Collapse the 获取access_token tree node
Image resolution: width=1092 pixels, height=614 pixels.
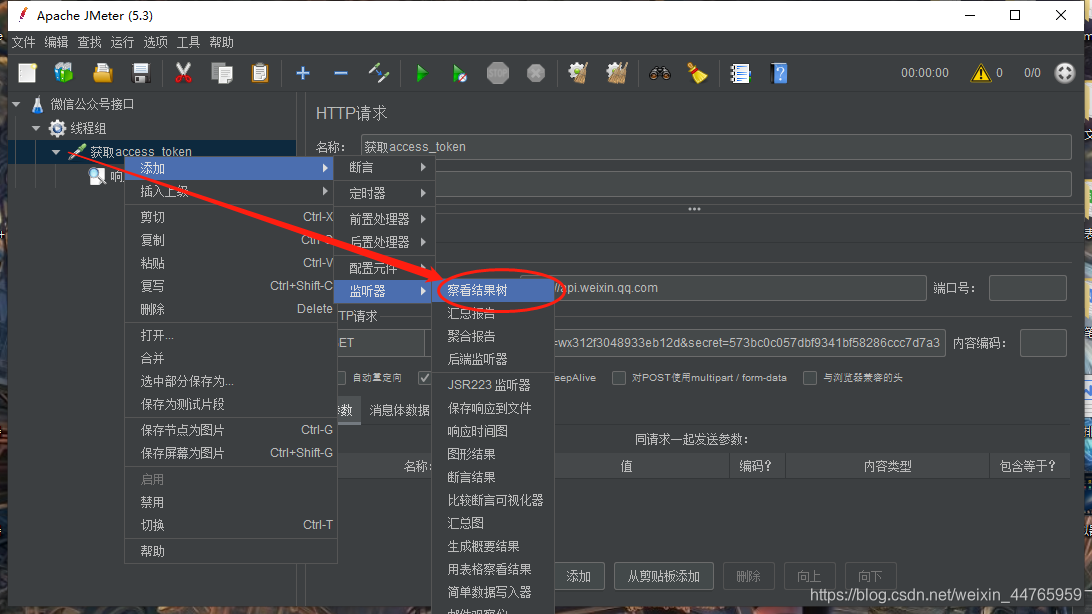pos(56,152)
